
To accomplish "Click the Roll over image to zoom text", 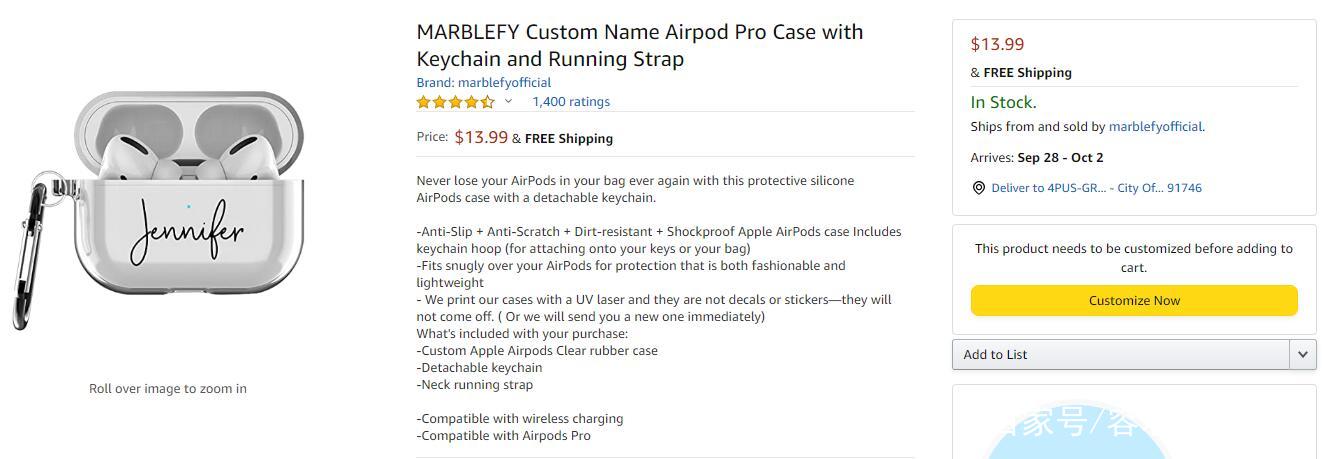I will [x=168, y=388].
